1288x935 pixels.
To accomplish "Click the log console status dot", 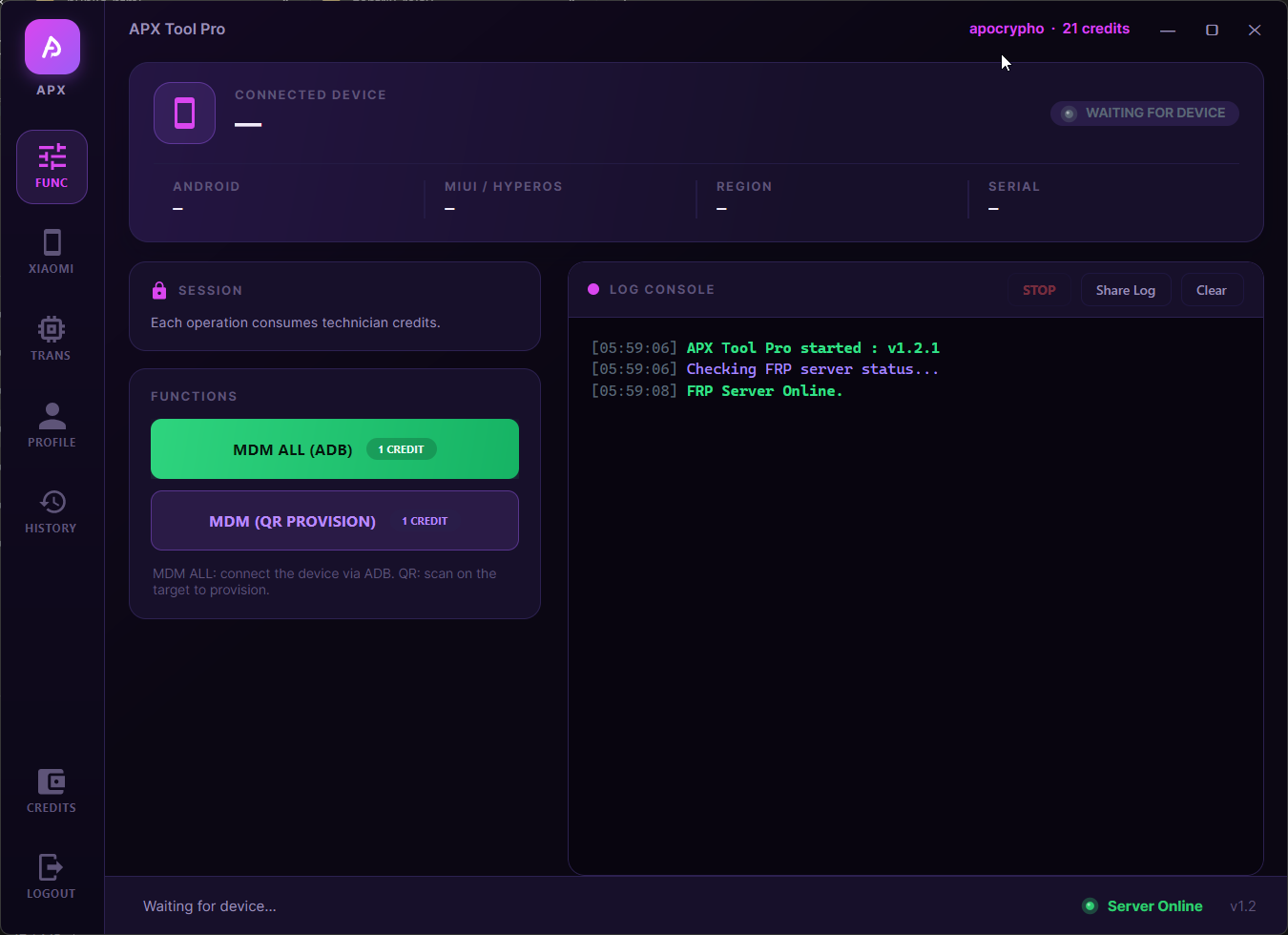I will coord(593,289).
